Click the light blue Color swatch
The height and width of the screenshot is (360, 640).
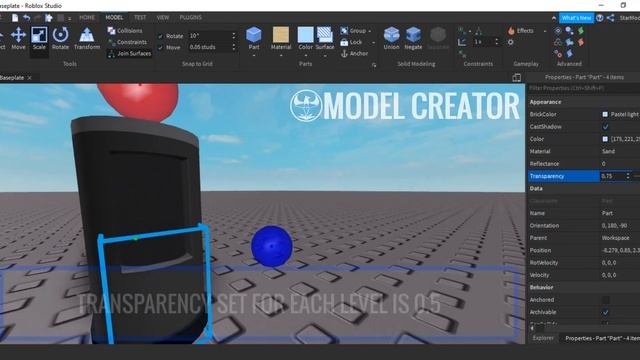(305, 35)
